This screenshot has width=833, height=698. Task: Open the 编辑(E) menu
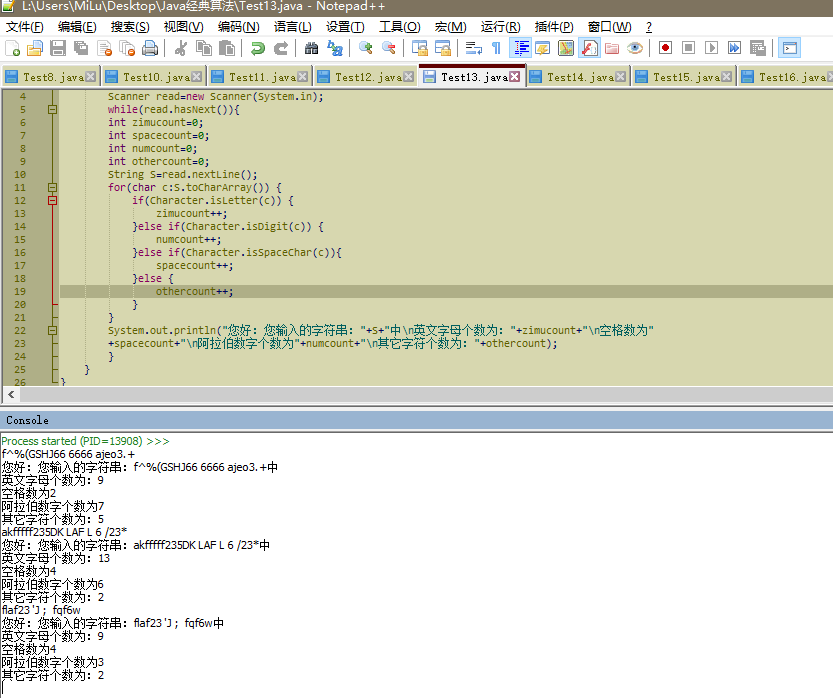point(77,27)
